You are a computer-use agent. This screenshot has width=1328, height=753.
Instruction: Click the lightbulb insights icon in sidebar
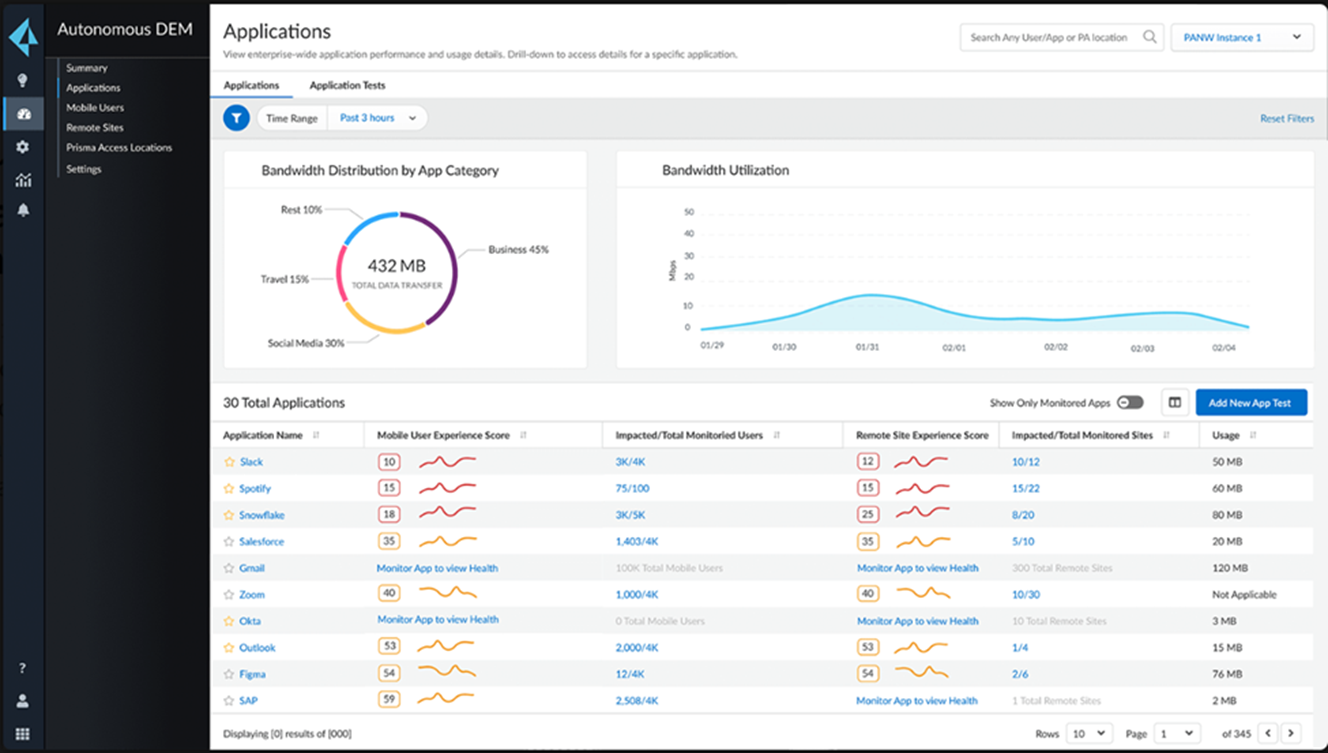point(22,81)
